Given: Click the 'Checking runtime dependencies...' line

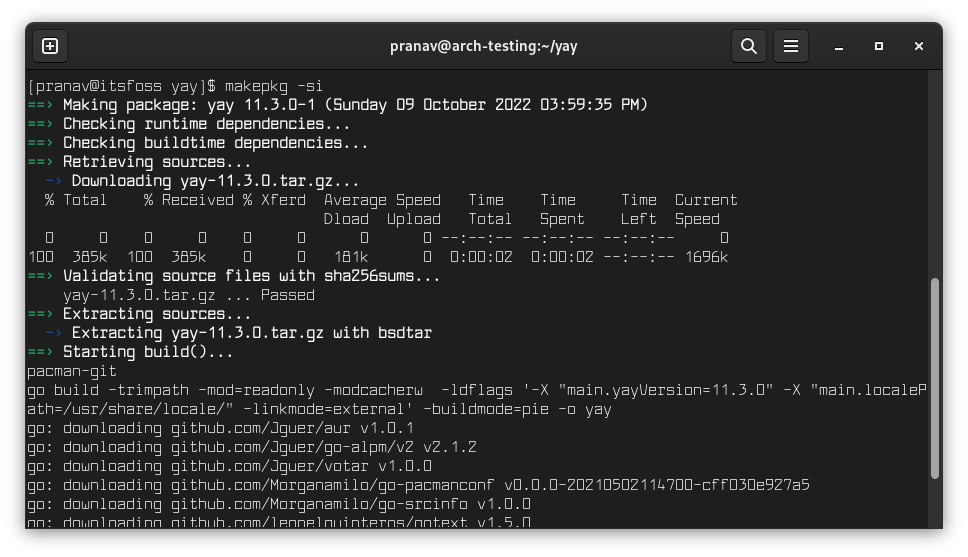Looking at the screenshot, I should click(206, 124).
